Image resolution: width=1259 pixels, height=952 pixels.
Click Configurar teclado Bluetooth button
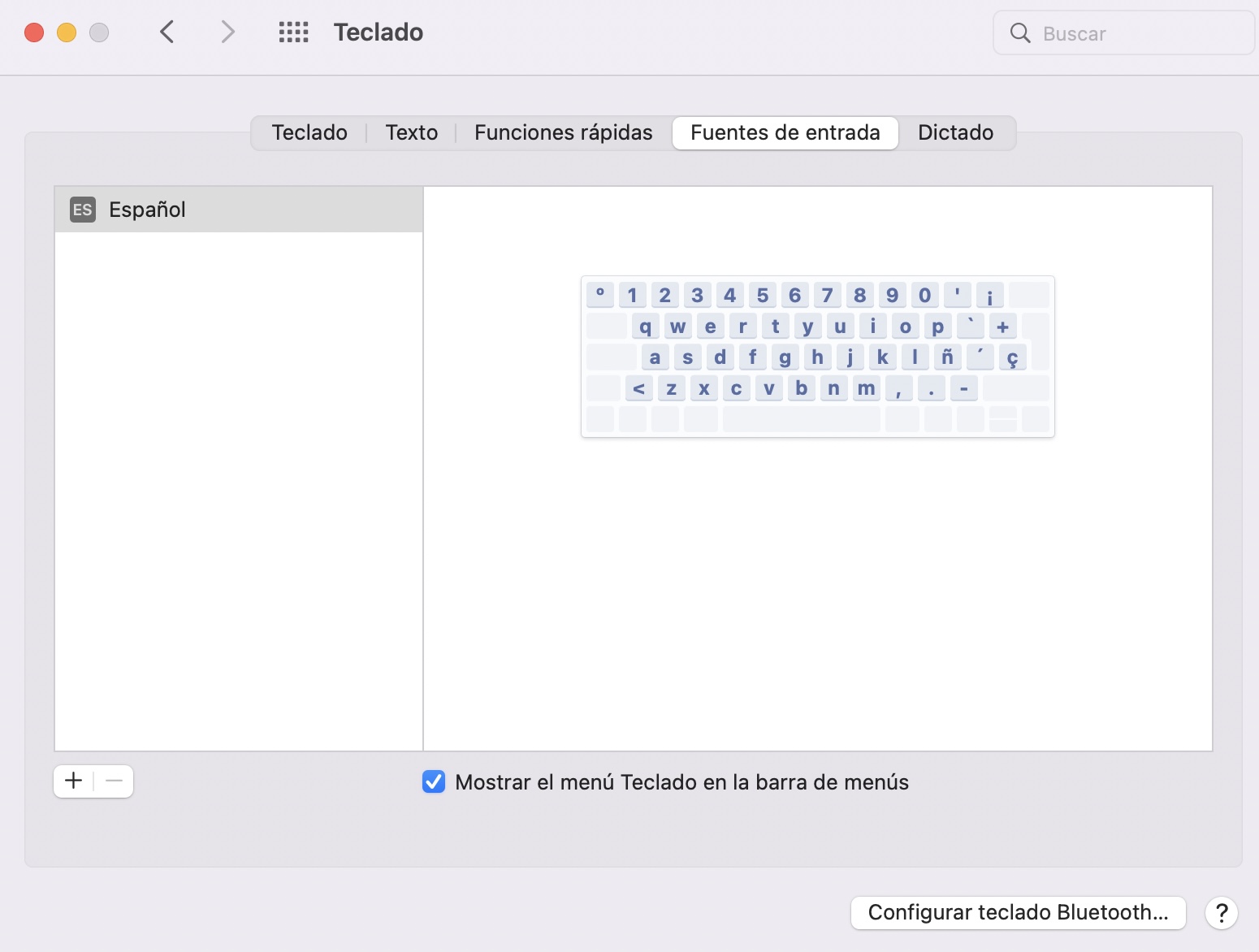[1018, 912]
